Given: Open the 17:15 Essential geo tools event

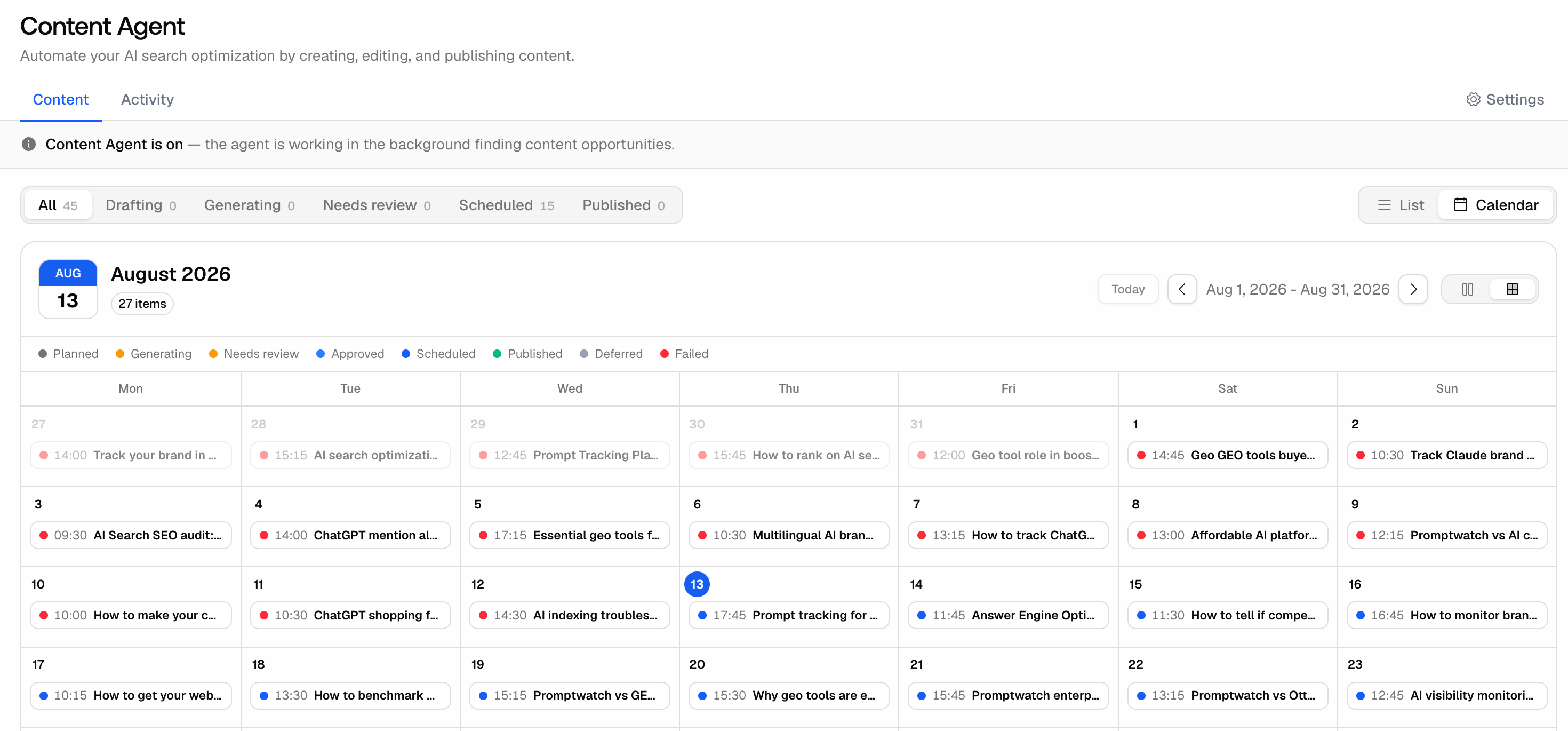Looking at the screenshot, I should (570, 535).
